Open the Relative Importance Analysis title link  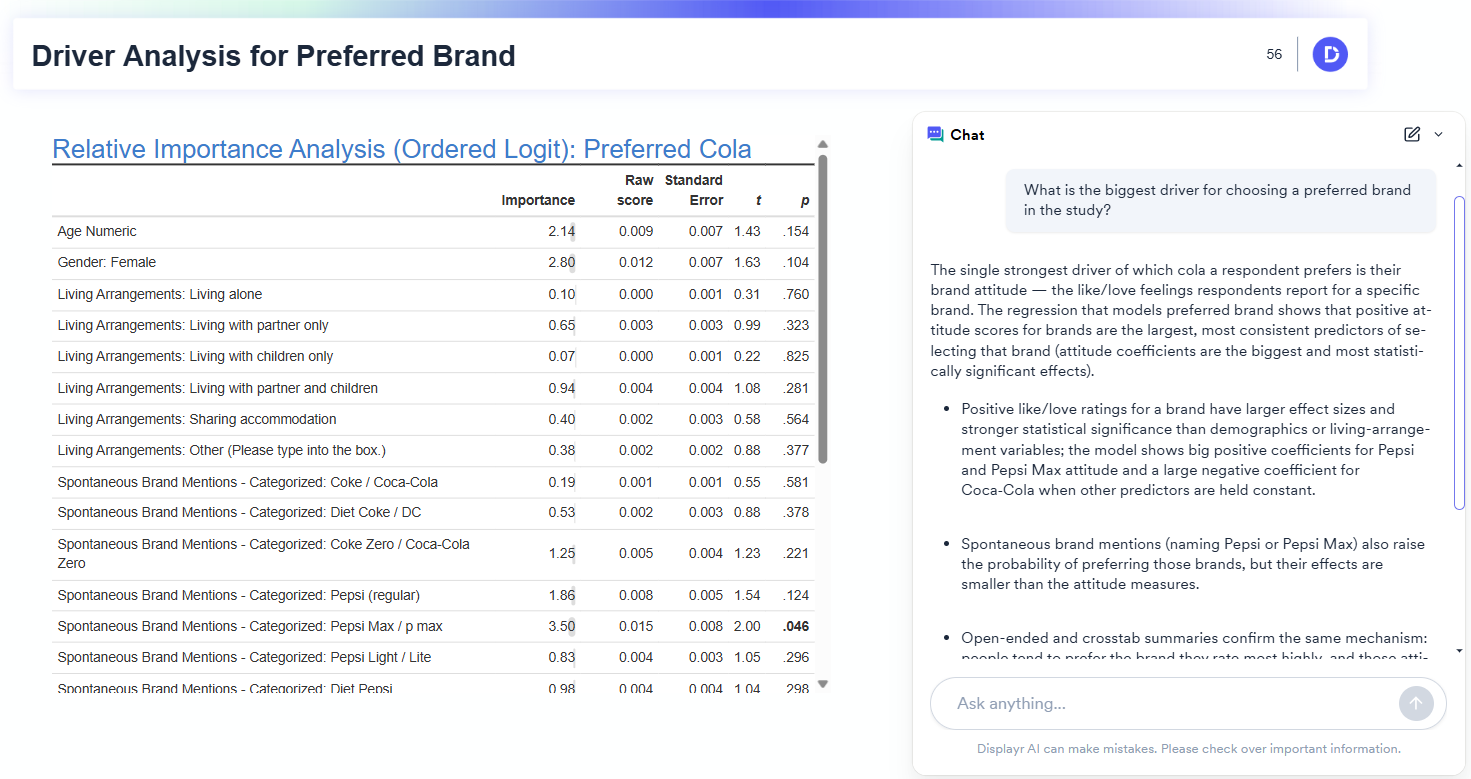(x=401, y=149)
